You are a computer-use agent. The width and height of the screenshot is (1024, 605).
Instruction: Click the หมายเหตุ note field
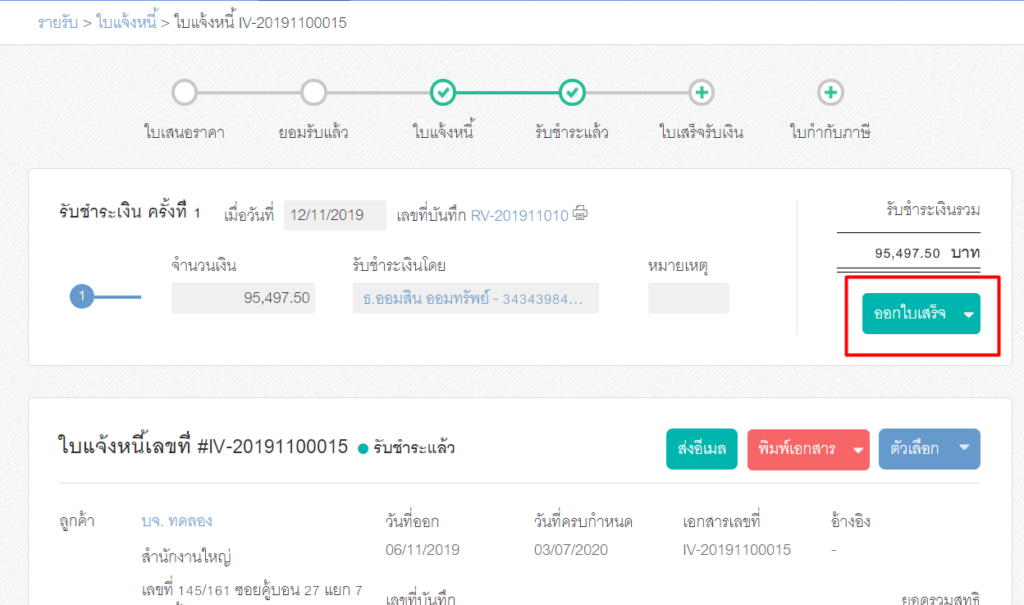[688, 296]
